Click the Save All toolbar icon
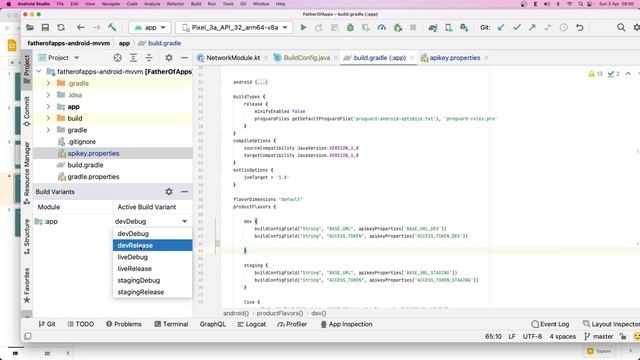 click(x=45, y=27)
